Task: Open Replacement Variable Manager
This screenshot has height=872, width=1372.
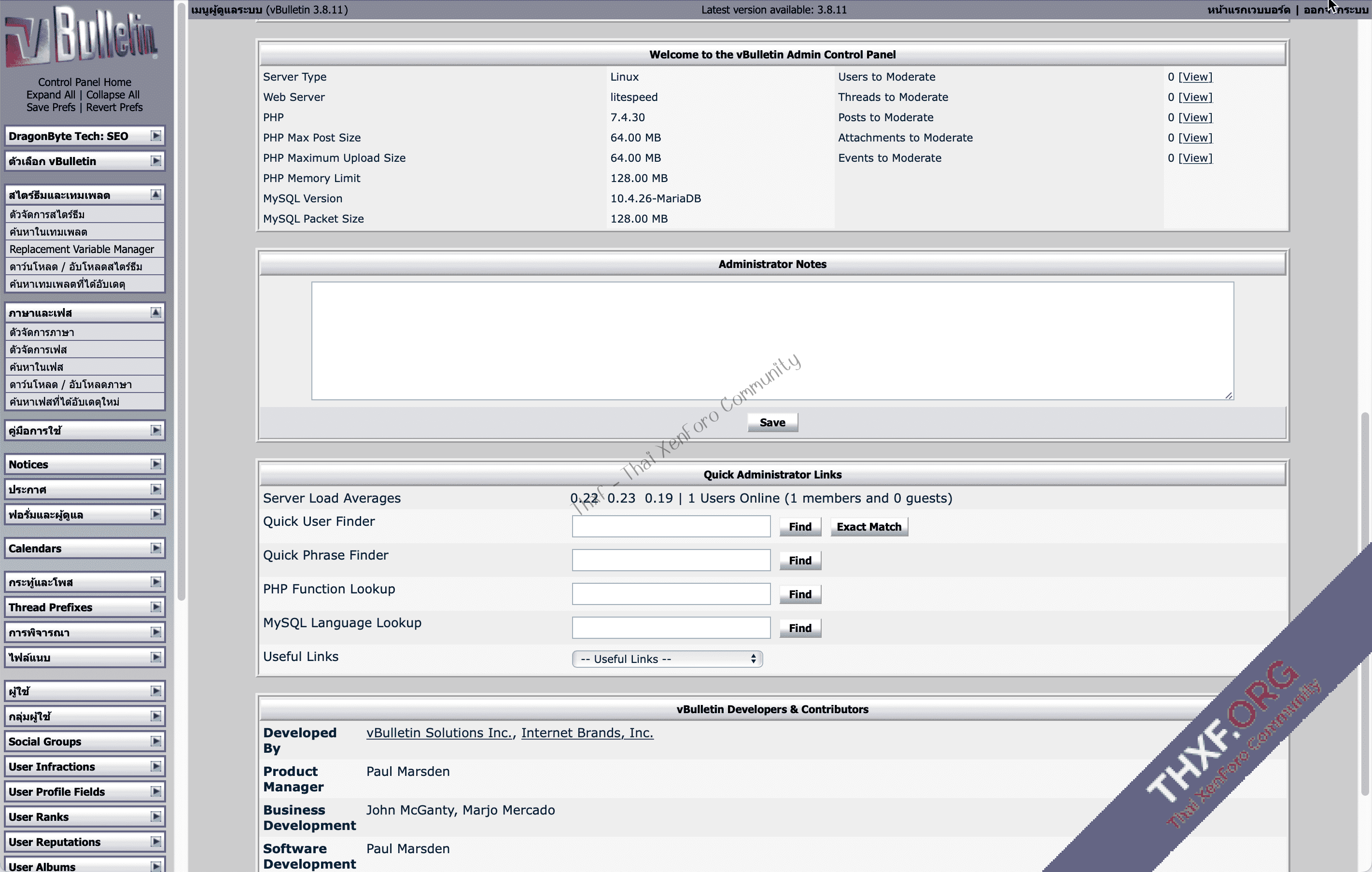Action: click(x=85, y=249)
